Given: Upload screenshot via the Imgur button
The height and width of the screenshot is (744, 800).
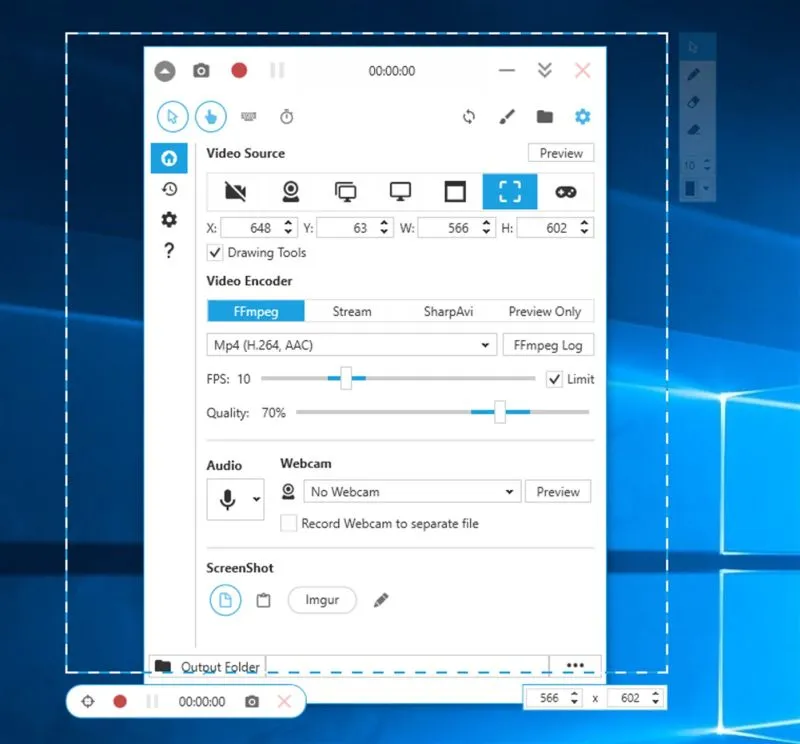Looking at the screenshot, I should (322, 600).
